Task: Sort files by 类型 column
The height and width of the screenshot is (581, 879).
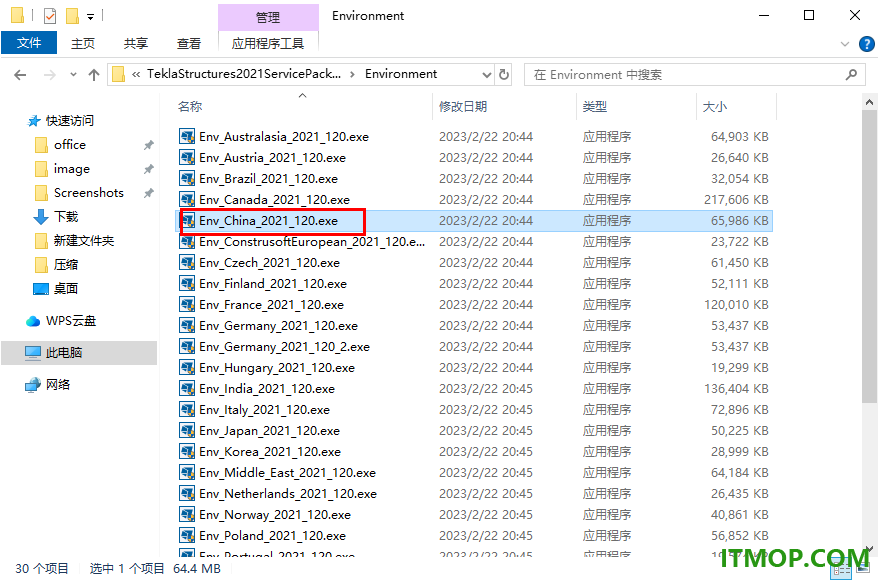Action: coord(636,107)
